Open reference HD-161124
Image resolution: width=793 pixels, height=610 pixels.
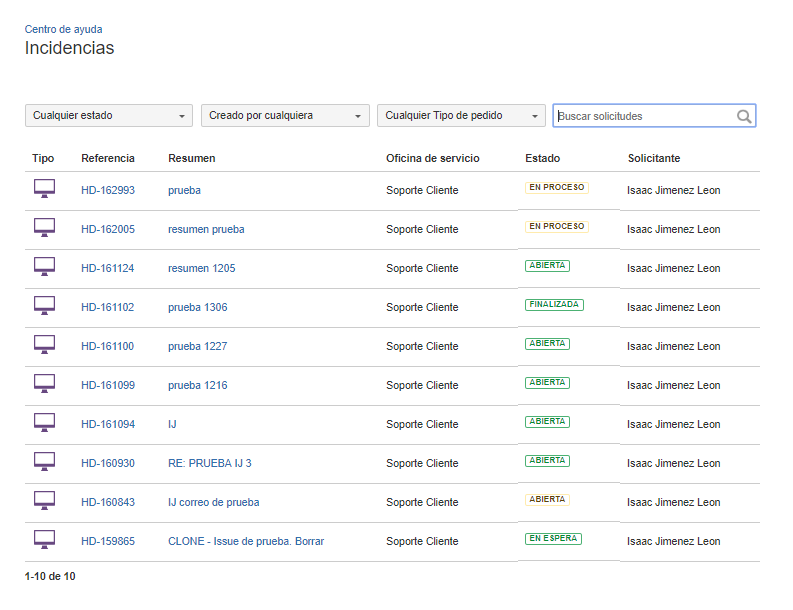click(107, 268)
